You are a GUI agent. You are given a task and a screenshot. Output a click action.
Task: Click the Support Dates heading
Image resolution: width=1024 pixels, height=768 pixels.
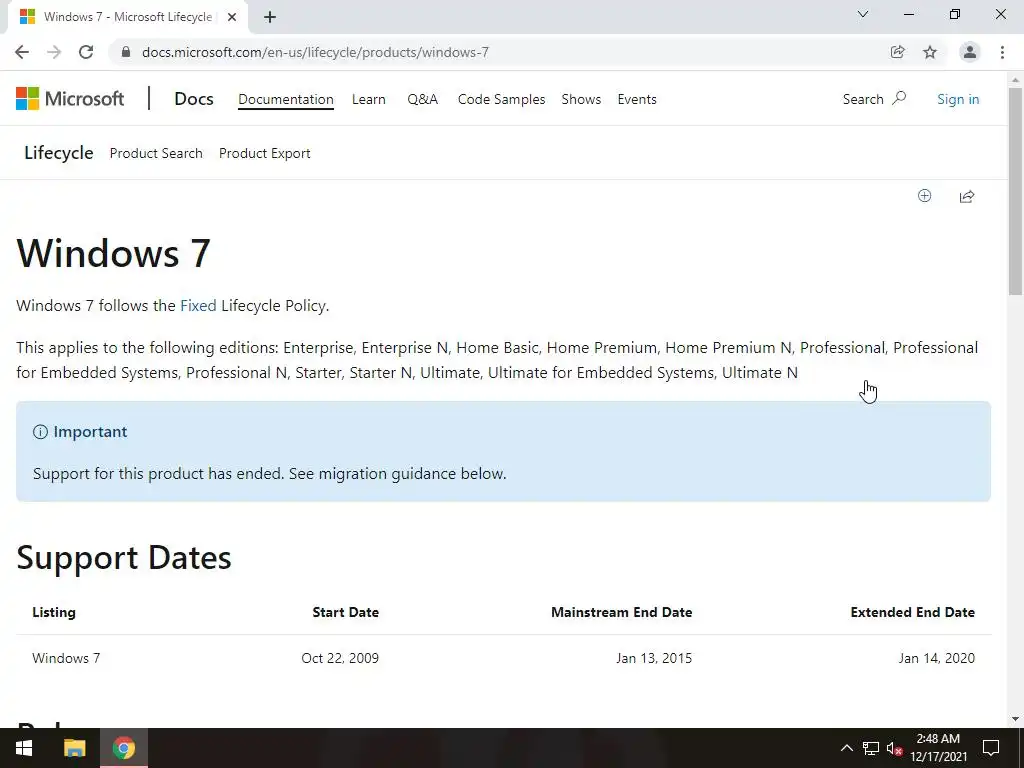click(123, 558)
